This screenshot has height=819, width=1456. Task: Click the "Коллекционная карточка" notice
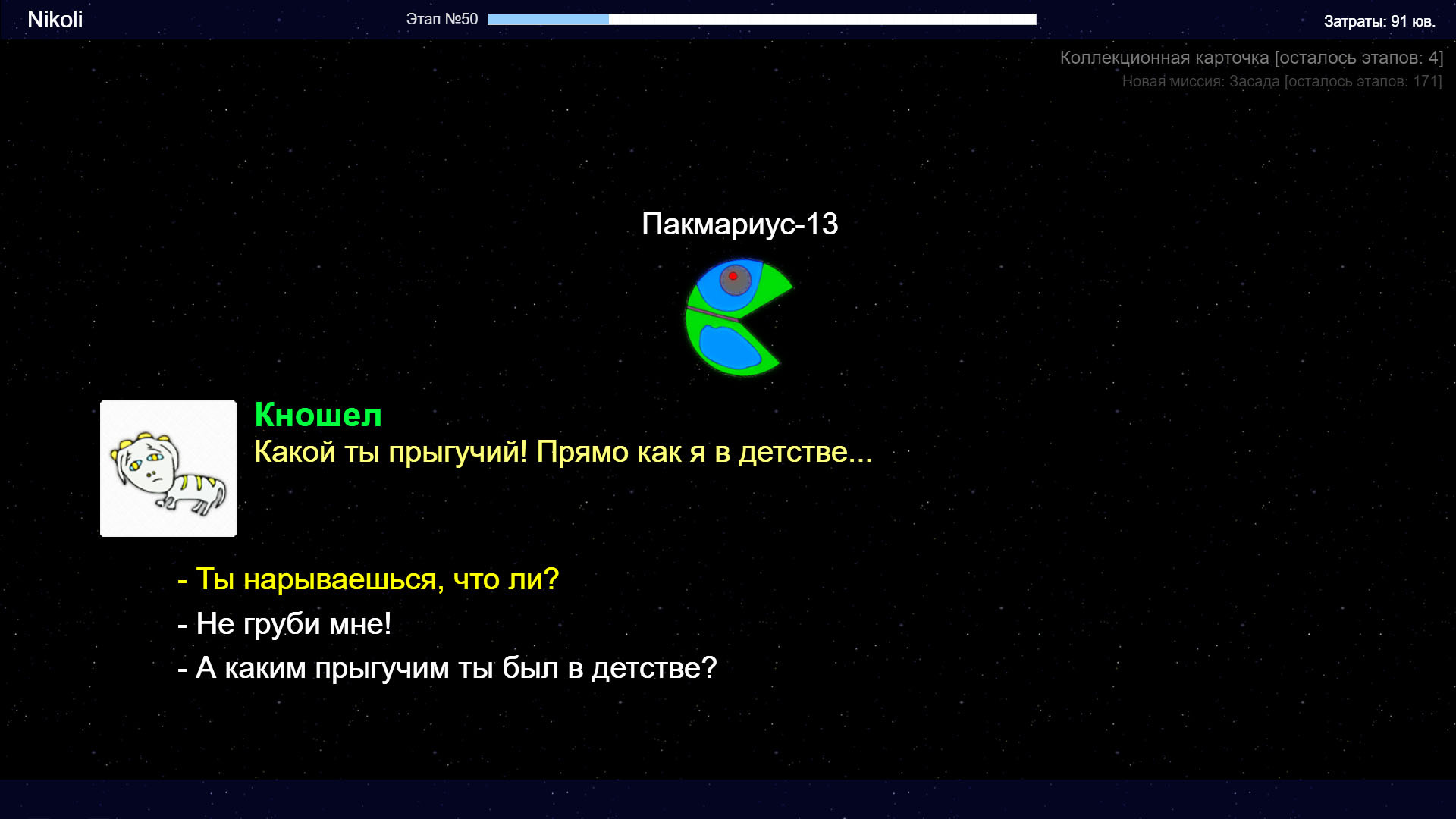point(1251,58)
